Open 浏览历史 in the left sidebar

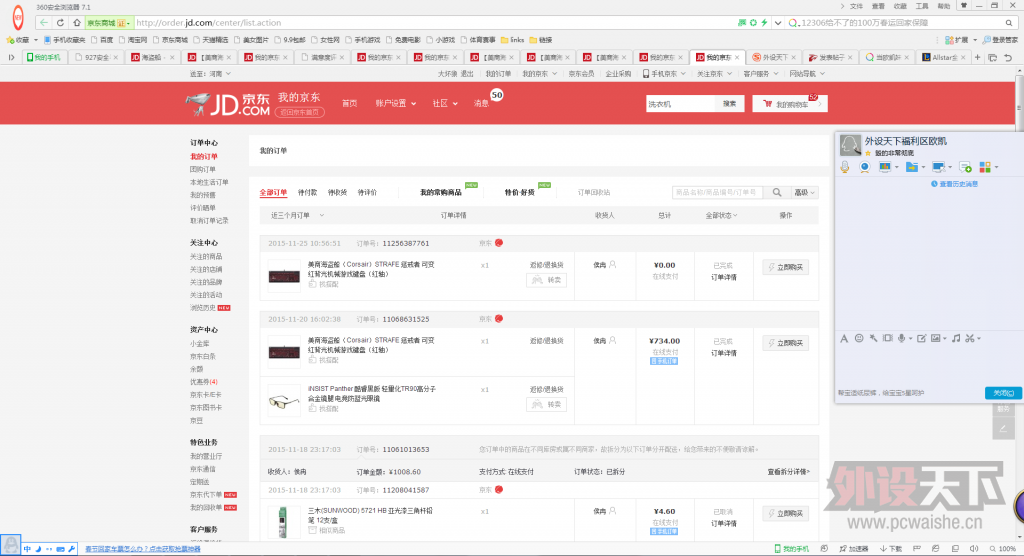[202, 307]
